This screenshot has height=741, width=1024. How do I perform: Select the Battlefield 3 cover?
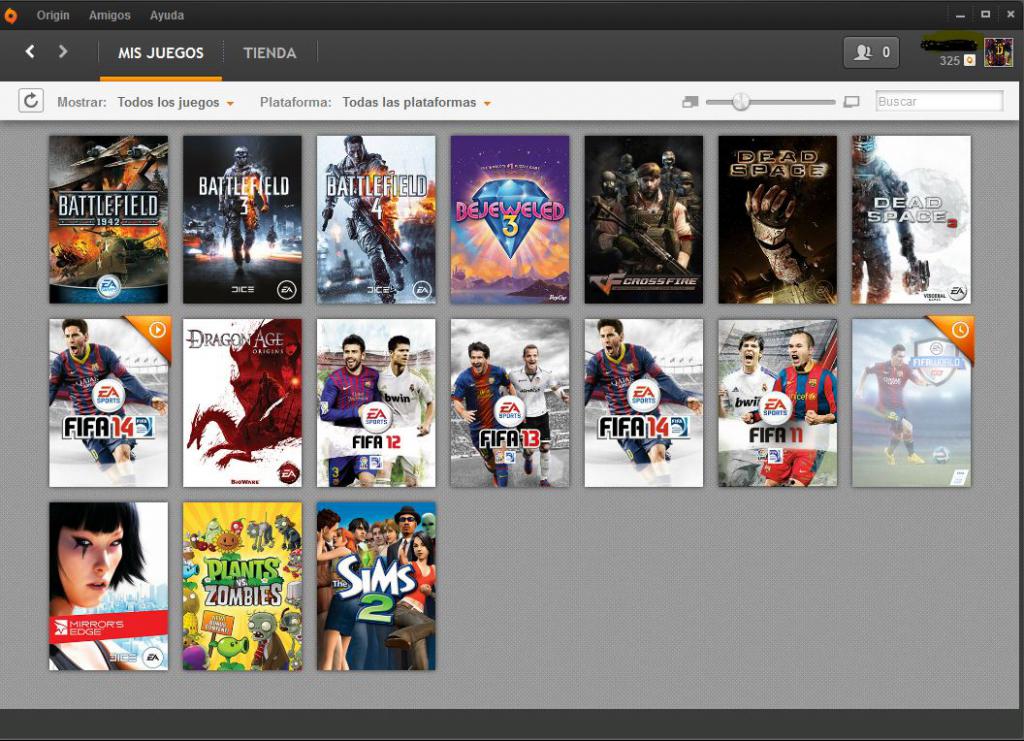pyautogui.click(x=242, y=219)
